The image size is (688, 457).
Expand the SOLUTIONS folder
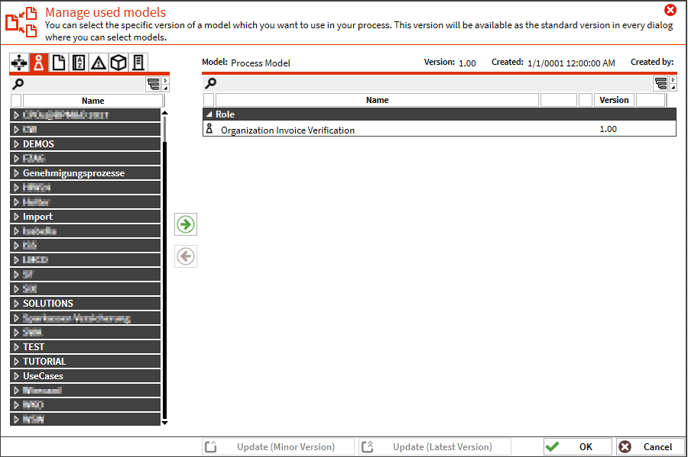click(16, 303)
